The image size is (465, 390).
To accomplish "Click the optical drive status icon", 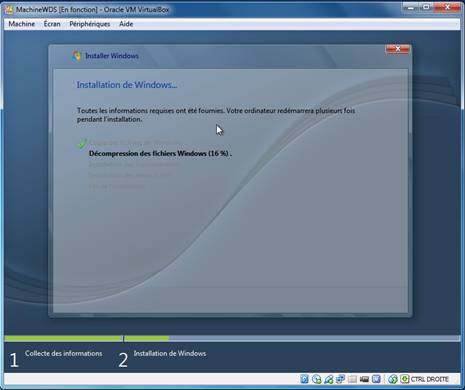I will coord(316,379).
